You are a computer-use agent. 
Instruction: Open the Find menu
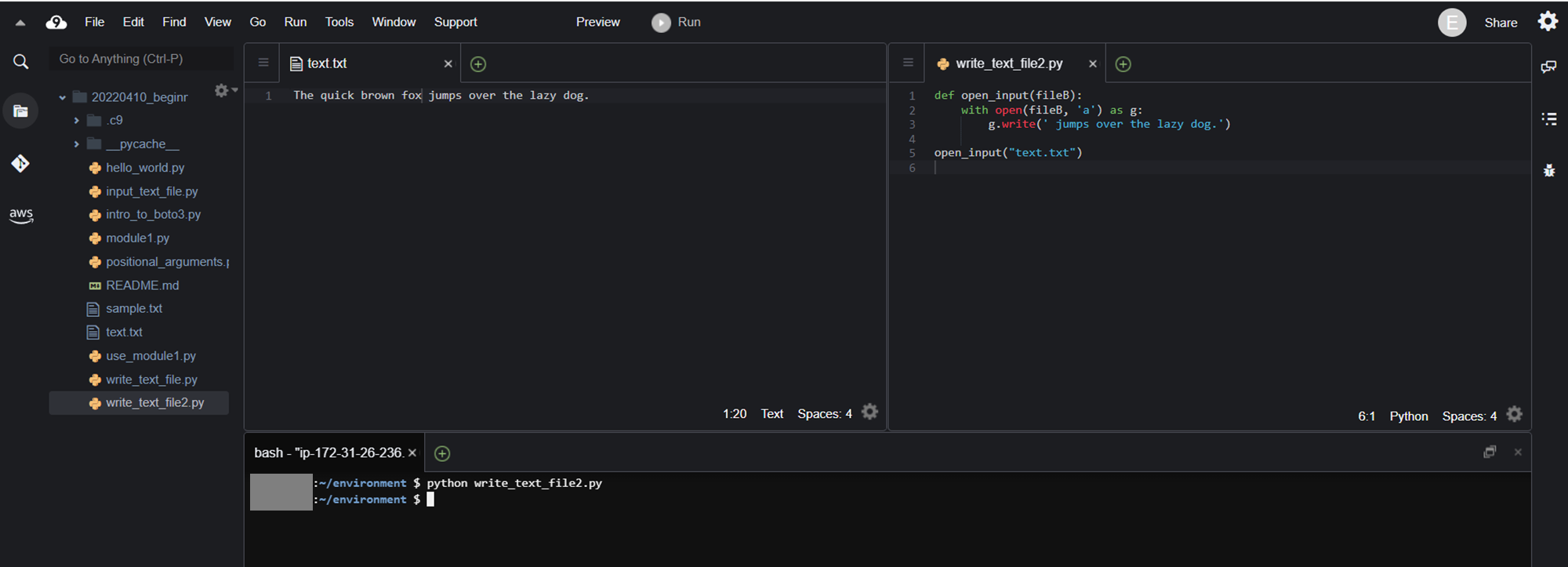[x=174, y=22]
